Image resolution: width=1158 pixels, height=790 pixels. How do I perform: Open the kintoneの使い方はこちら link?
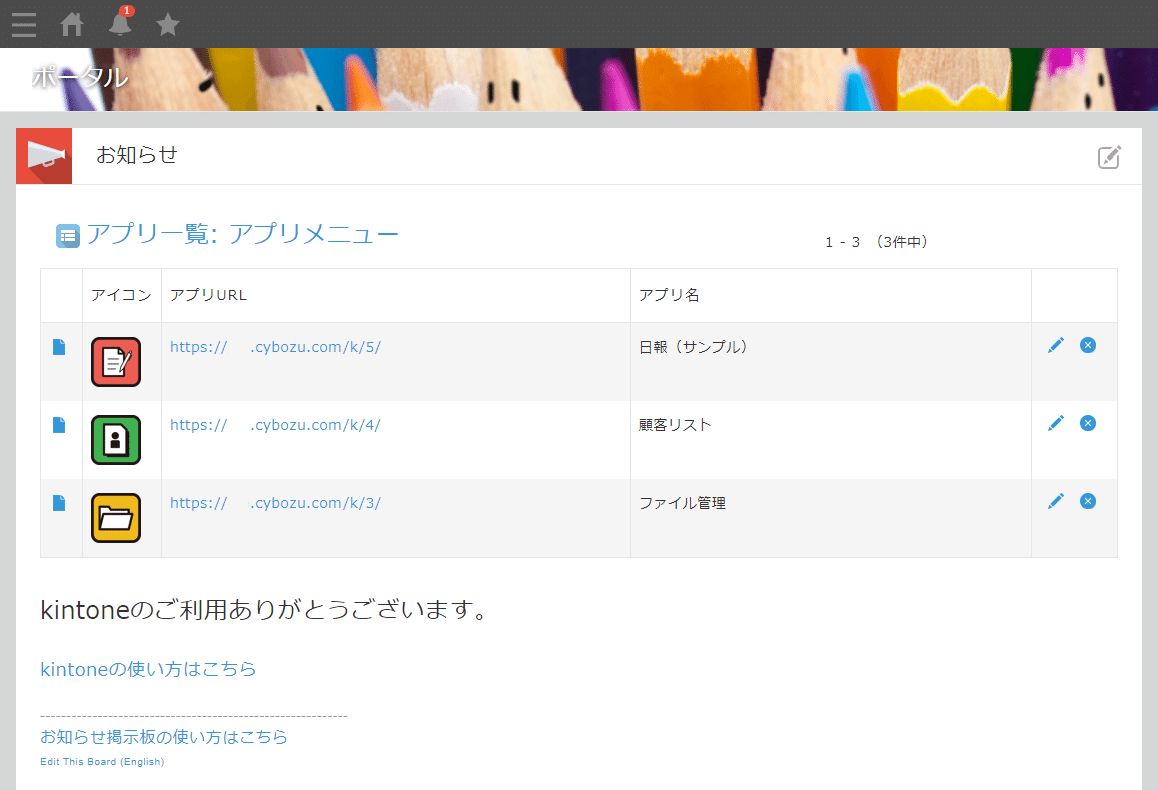tap(148, 669)
